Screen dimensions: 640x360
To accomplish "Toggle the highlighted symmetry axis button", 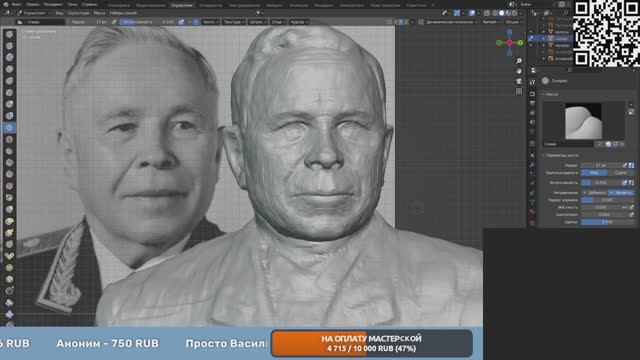I will (400, 22).
